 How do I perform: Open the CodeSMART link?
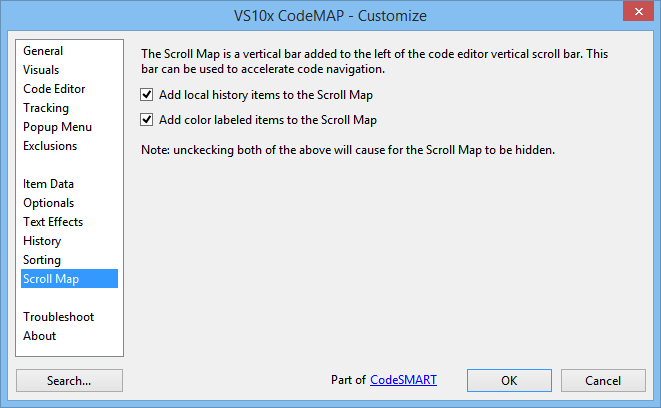403,380
